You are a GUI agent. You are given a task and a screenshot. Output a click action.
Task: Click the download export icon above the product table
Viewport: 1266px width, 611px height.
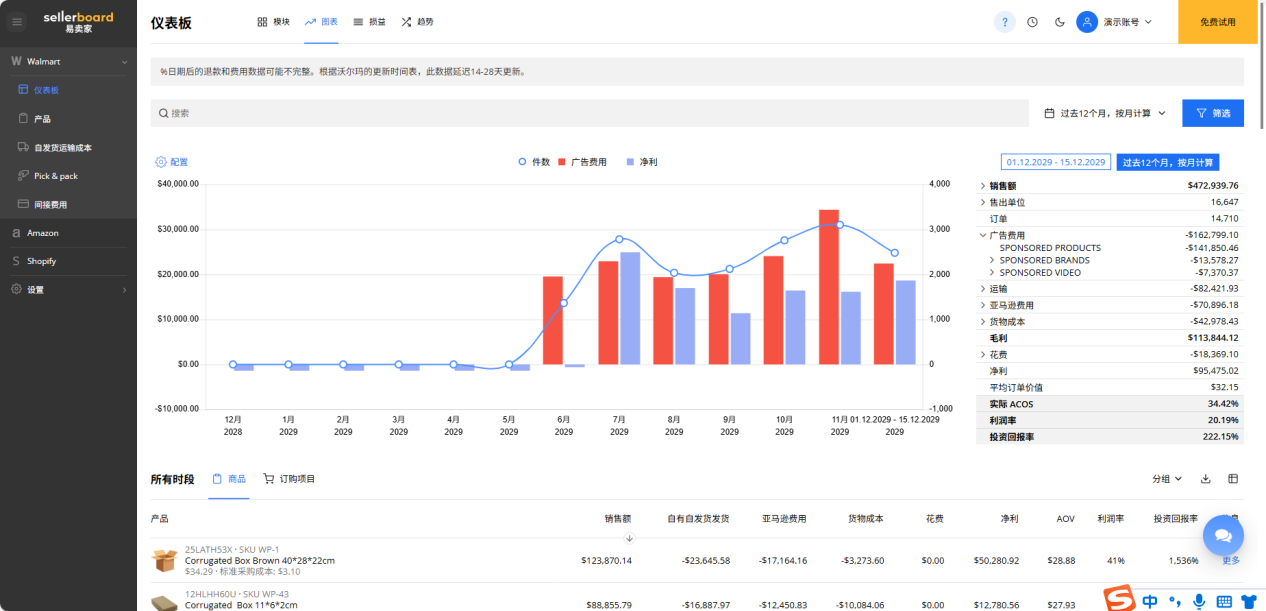[1205, 479]
